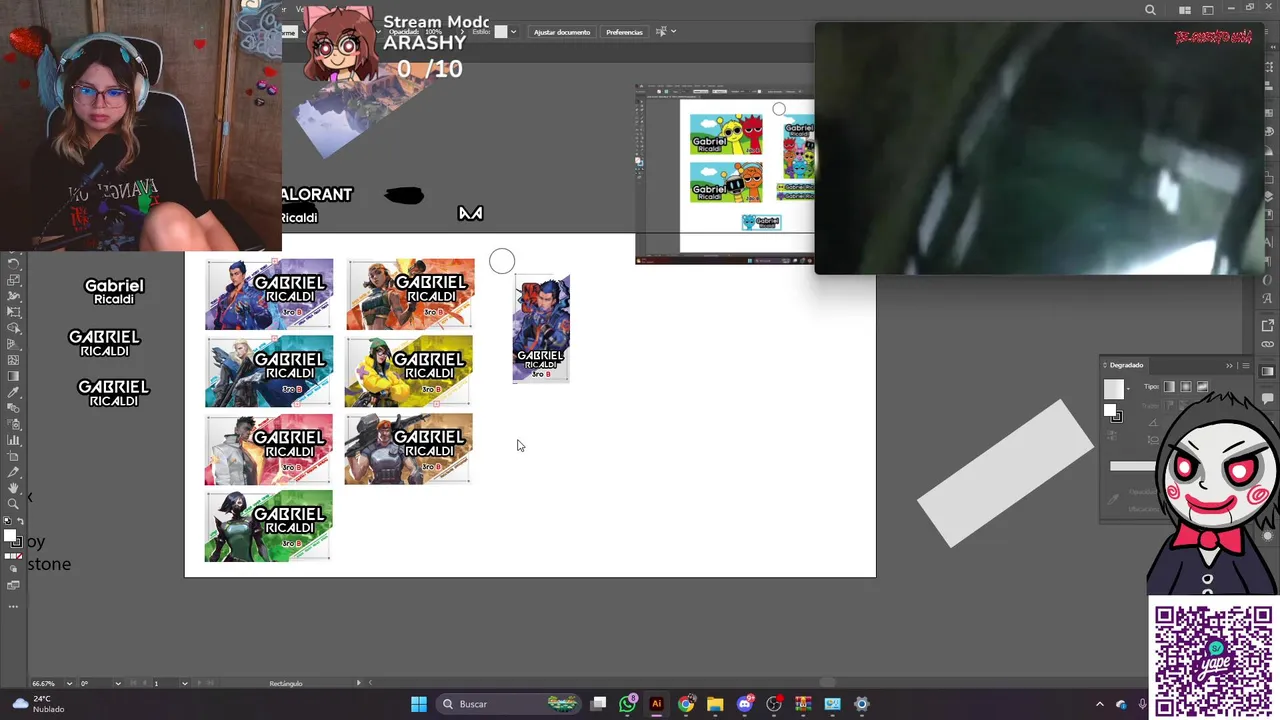Open the Degradado panel options menu

[x=1246, y=366]
